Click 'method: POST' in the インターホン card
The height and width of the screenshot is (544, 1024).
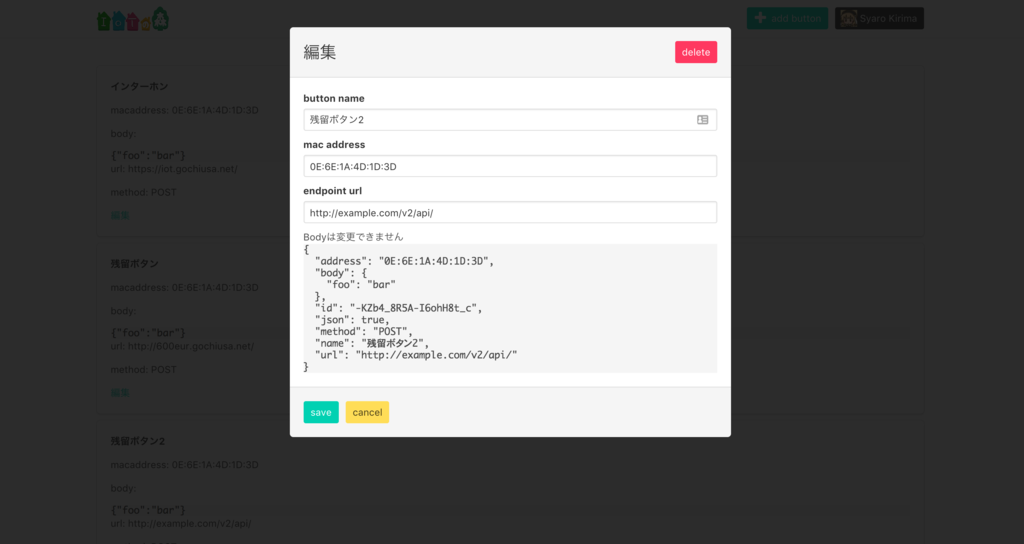pos(144,192)
